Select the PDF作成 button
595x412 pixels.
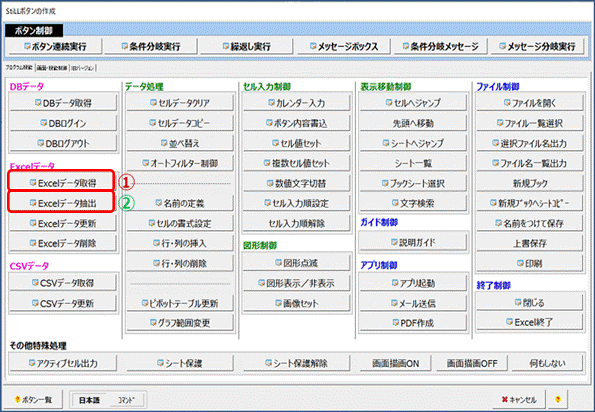[x=413, y=323]
